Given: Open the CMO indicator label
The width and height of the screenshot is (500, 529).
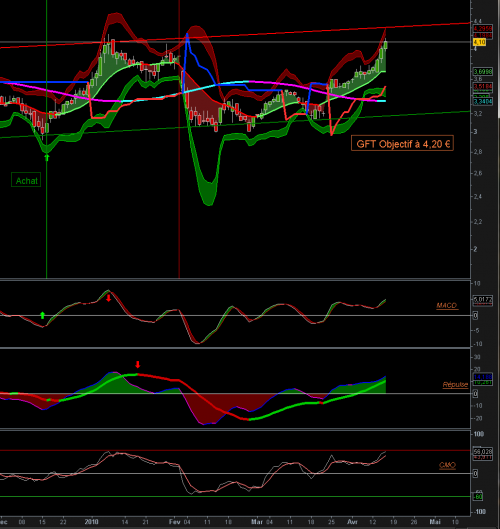Looking at the screenshot, I should click(x=447, y=466).
